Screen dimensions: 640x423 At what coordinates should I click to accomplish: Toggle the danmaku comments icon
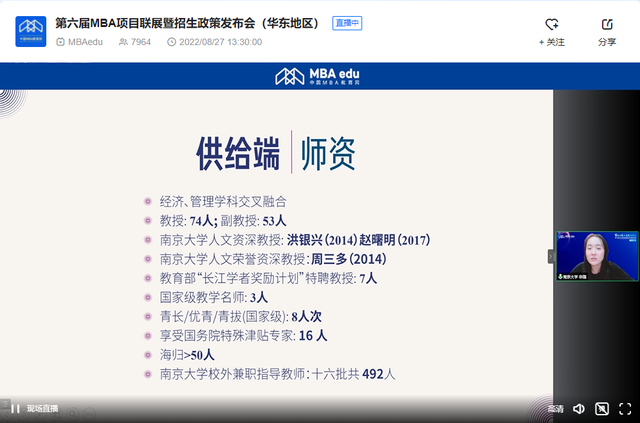tap(602, 409)
